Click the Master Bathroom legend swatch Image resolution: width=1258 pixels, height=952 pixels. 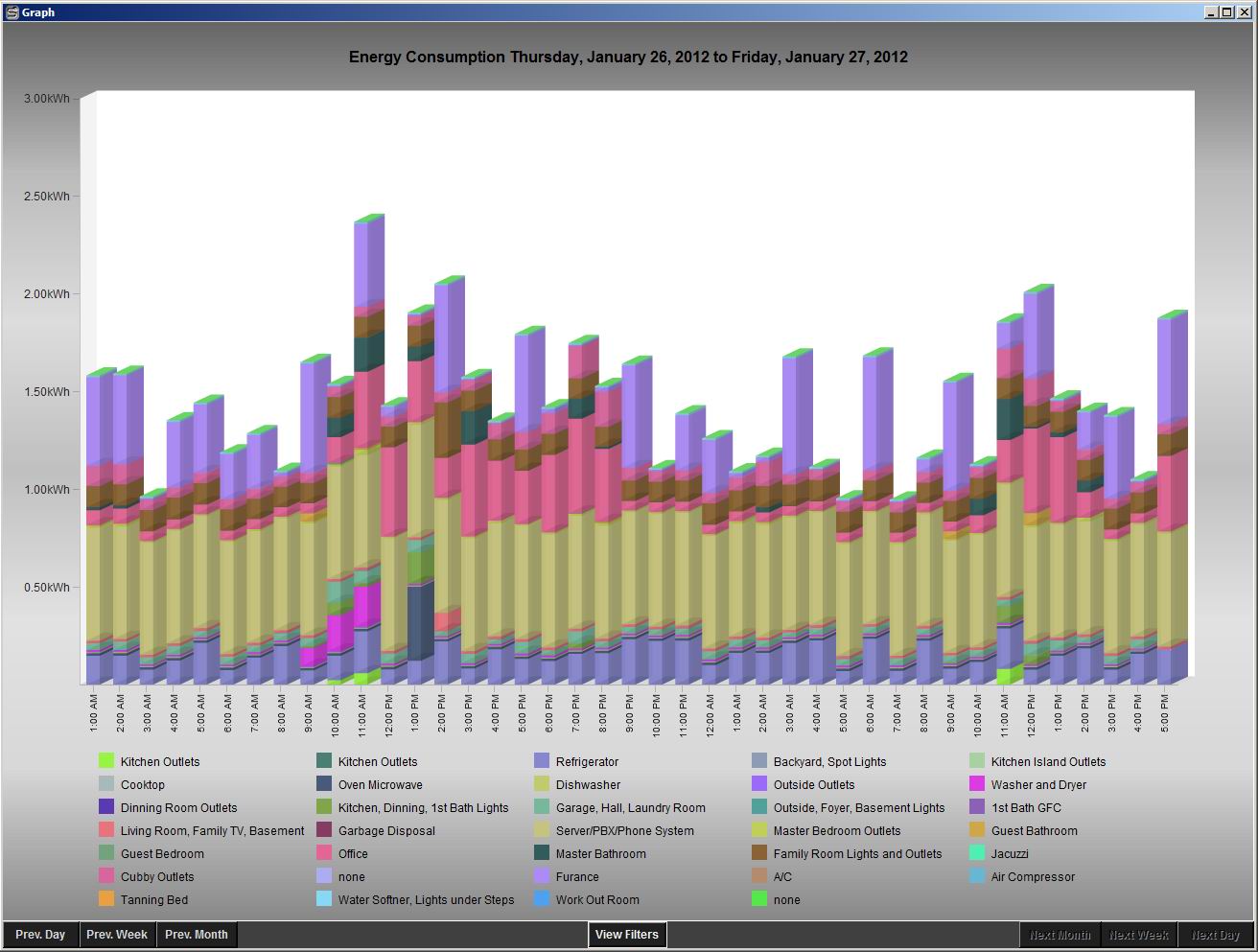542,853
